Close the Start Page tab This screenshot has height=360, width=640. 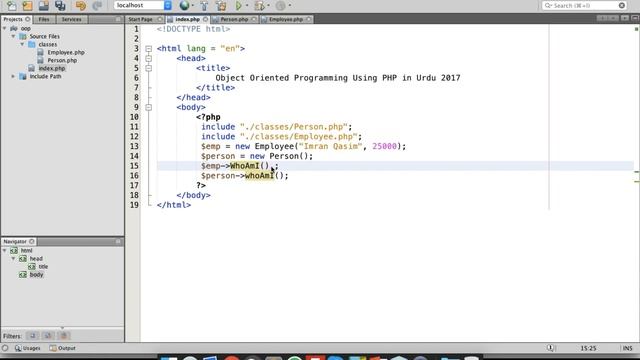[x=160, y=19]
